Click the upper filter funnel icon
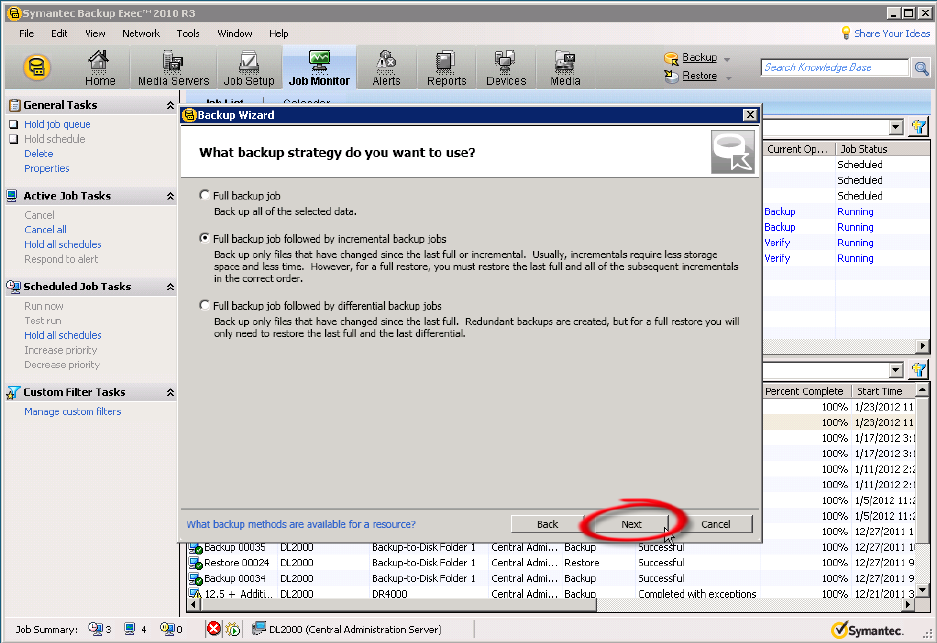 [x=918, y=127]
